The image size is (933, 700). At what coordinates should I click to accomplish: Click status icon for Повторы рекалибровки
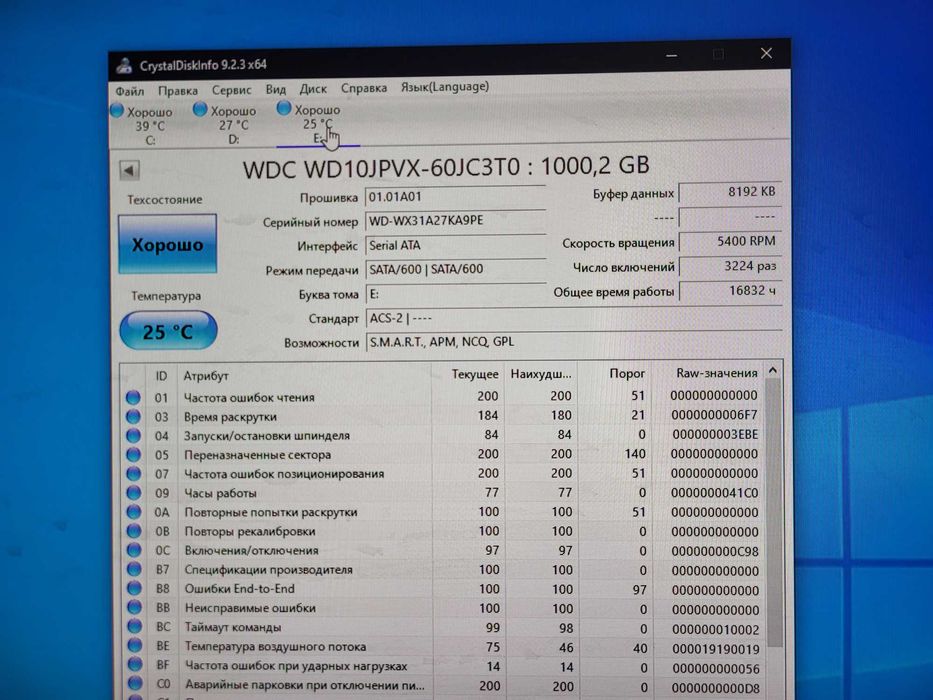[134, 531]
